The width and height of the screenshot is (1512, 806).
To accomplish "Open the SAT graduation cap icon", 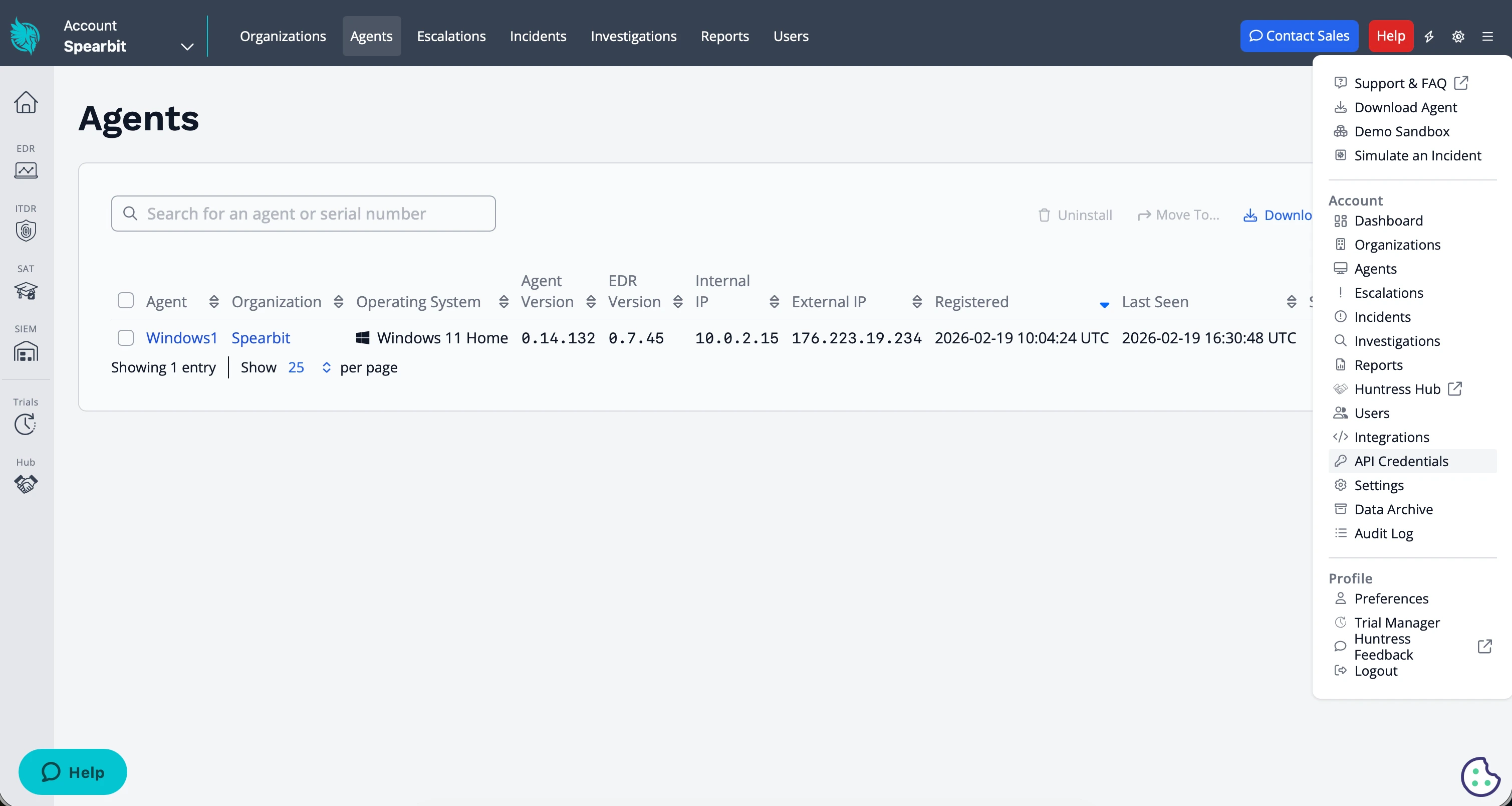I will [26, 291].
